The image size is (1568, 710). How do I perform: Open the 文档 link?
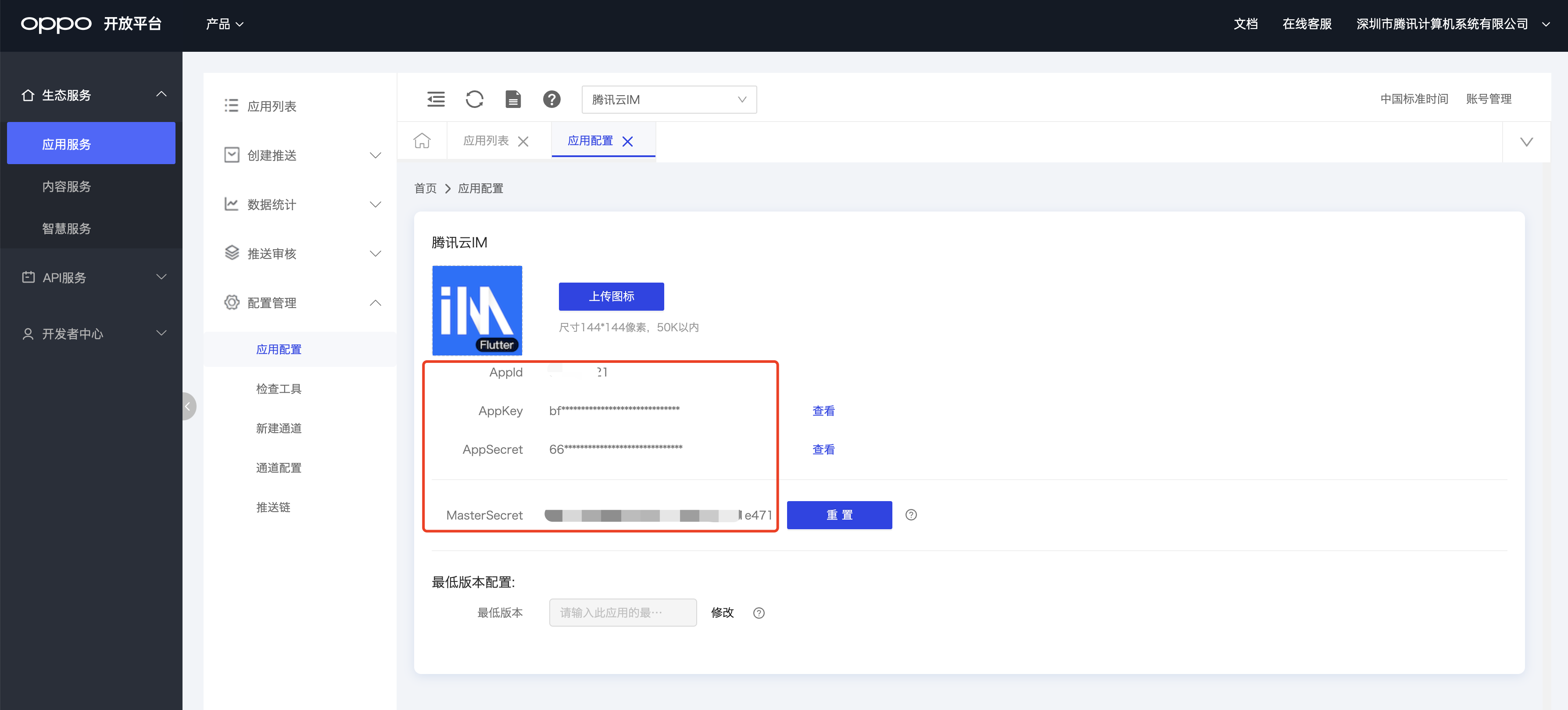tap(1246, 24)
